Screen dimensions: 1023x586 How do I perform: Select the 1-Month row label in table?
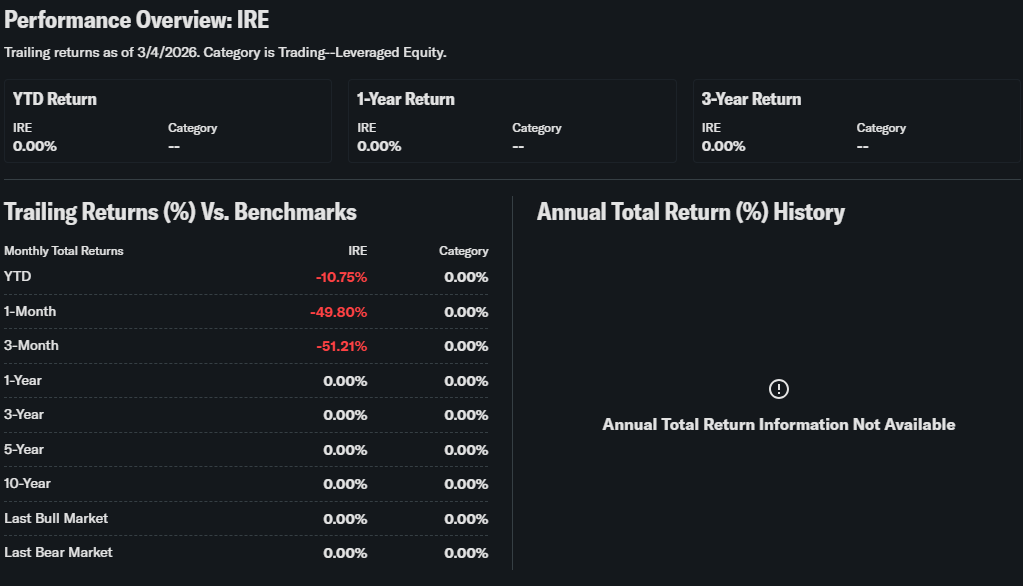click(x=30, y=312)
